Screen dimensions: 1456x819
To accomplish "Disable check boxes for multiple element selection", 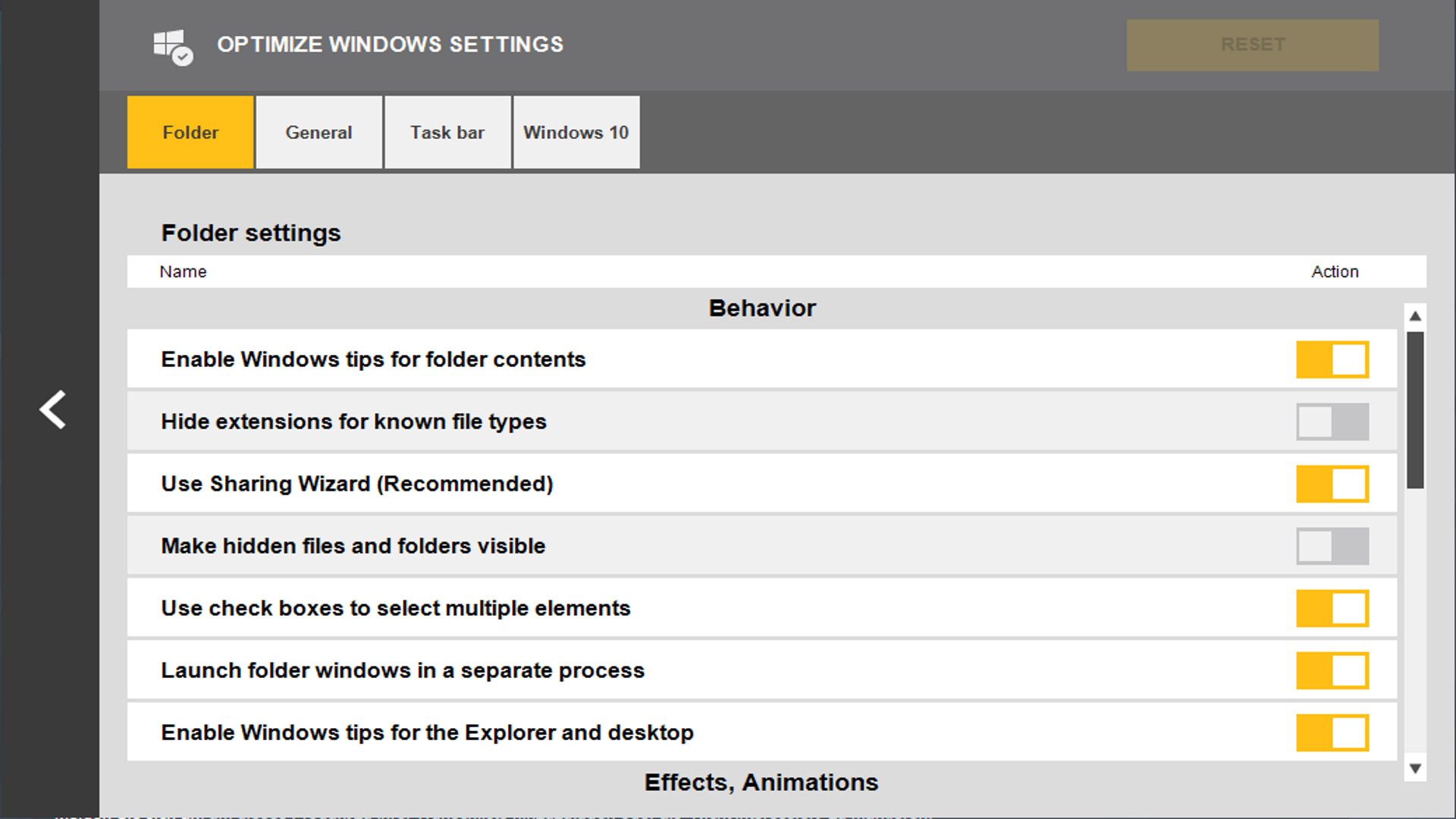I will (1332, 607).
